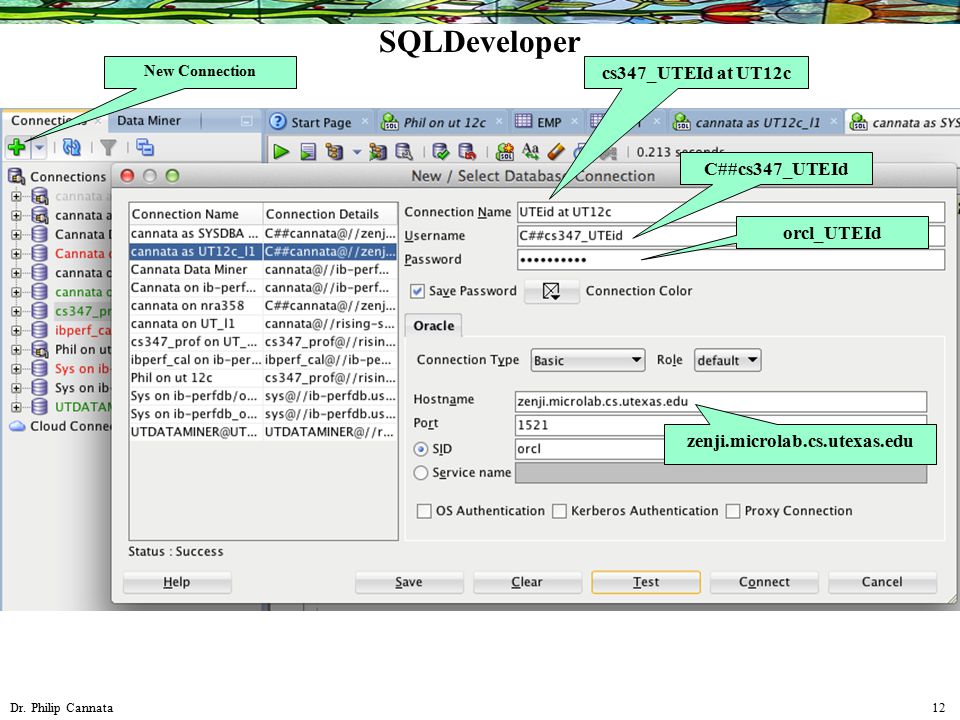This screenshot has width=960, height=720.
Task: Click the Clear button
Action: click(x=527, y=582)
